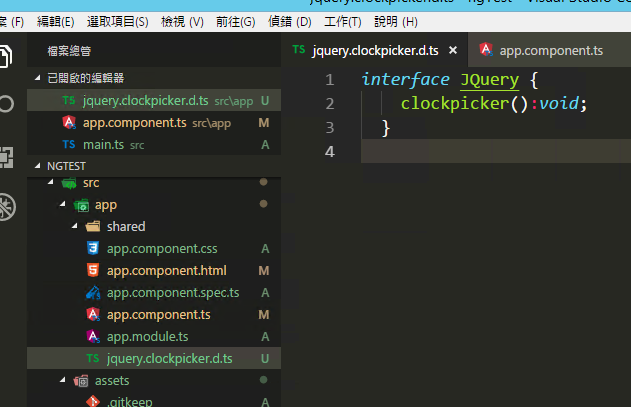Viewport: 631px width, 407px height.
Task: Open the 編輯(E) menu
Action: [x=56, y=22]
